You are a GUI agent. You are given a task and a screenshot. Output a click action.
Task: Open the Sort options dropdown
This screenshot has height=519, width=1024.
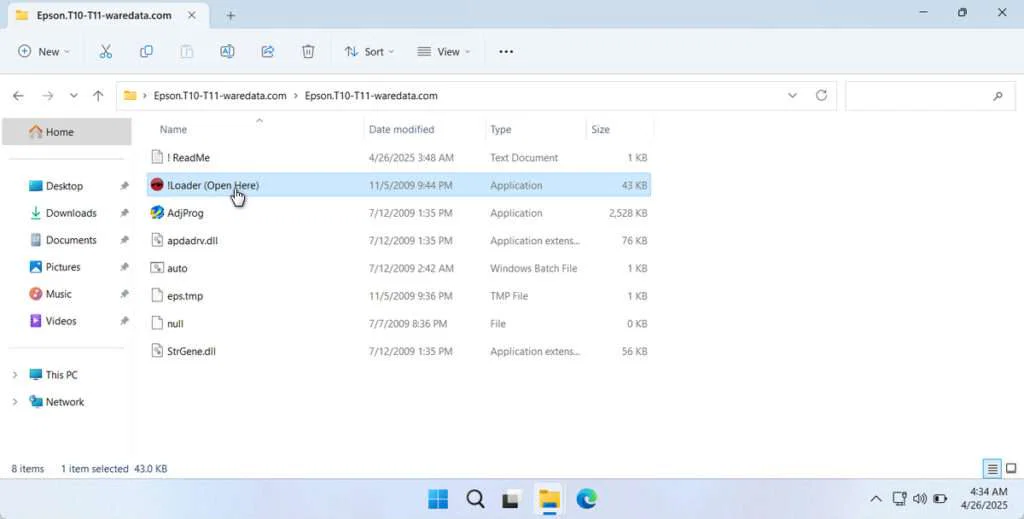point(369,52)
